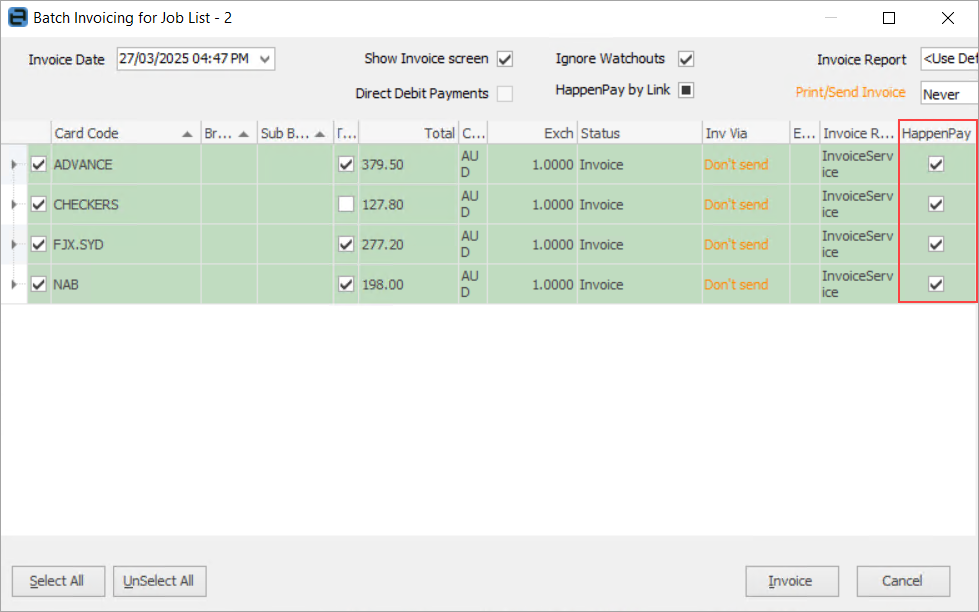This screenshot has width=979, height=612.
Task: Uncheck HappenPay for FJX.SYD row
Action: [936, 244]
